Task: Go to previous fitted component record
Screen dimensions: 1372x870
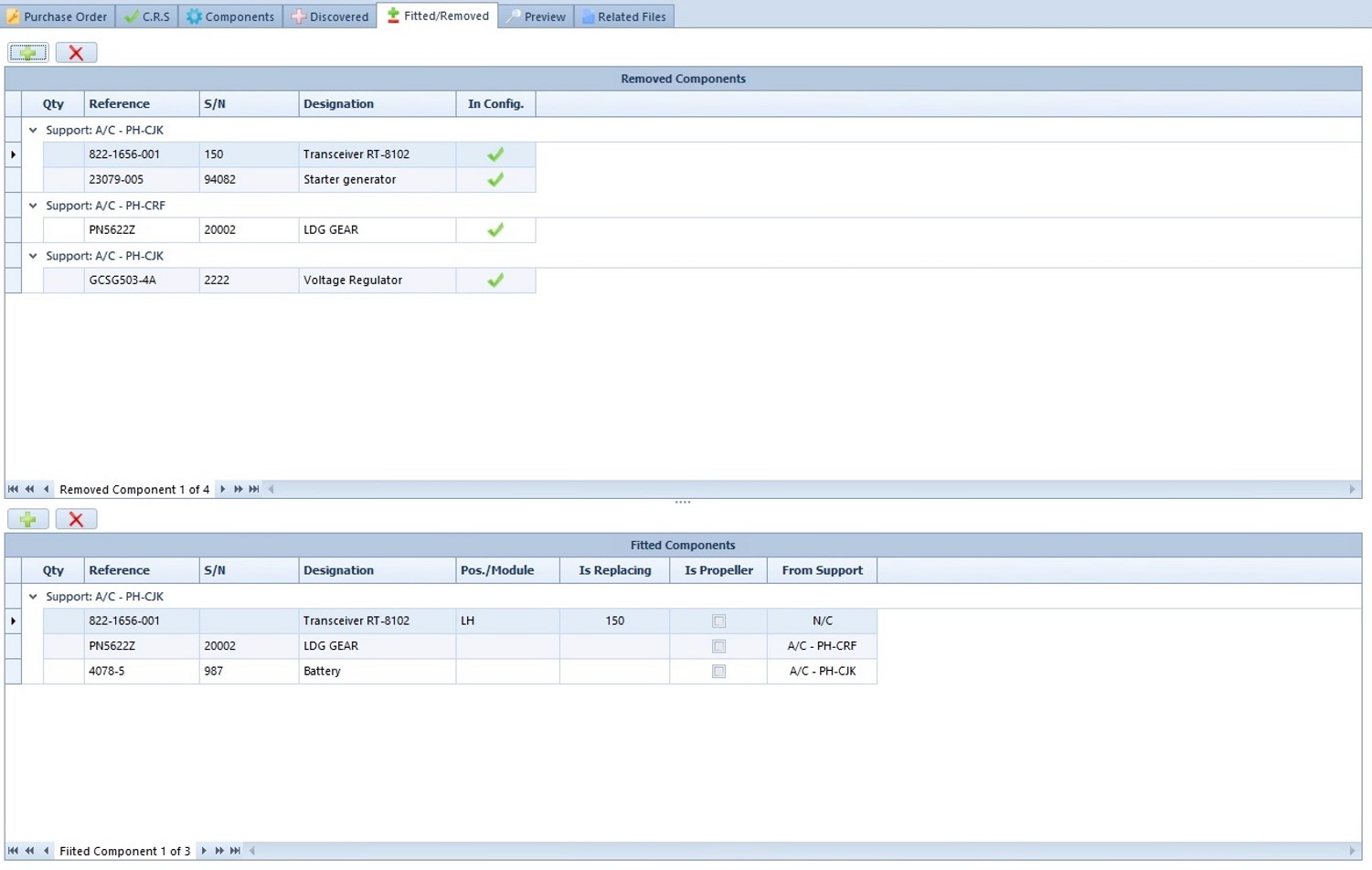Action: click(x=46, y=851)
